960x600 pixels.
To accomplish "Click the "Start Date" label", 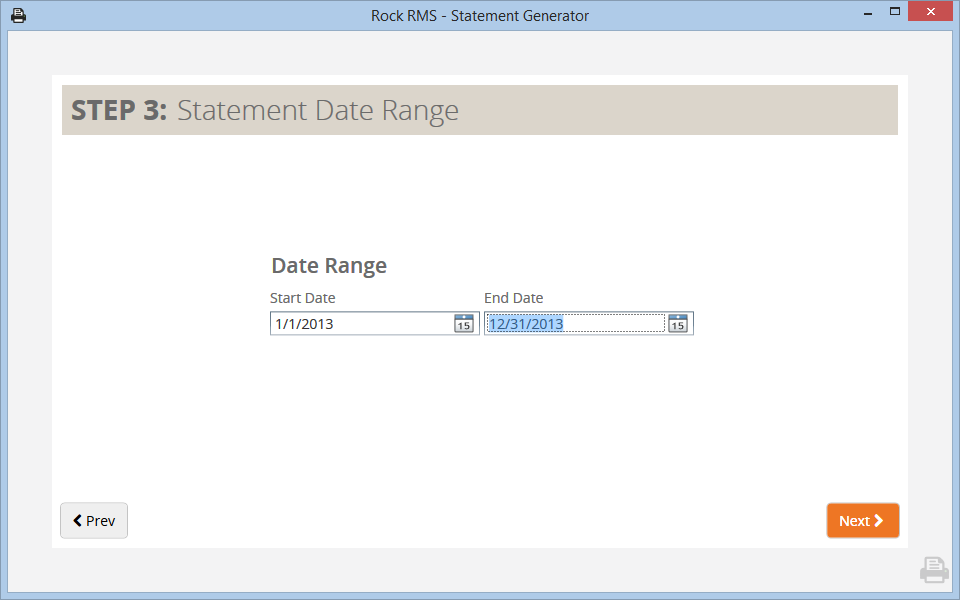I will [302, 298].
